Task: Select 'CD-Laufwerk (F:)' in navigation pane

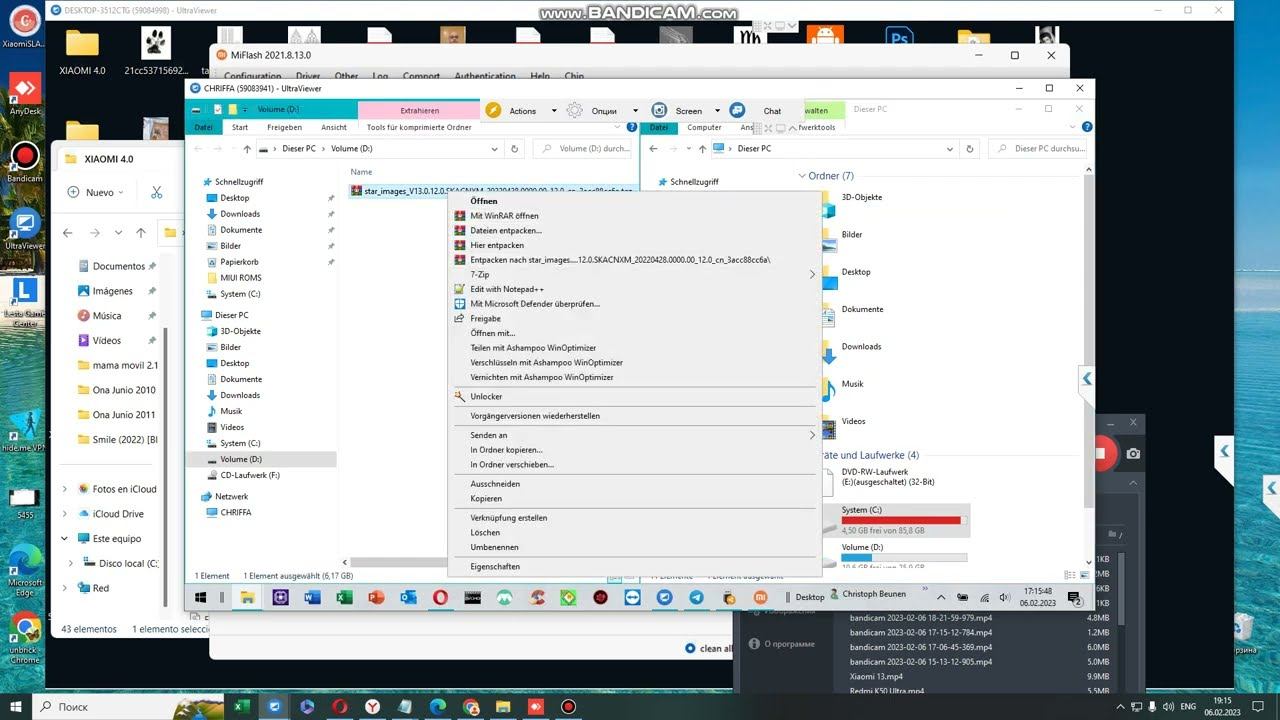Action: point(250,475)
